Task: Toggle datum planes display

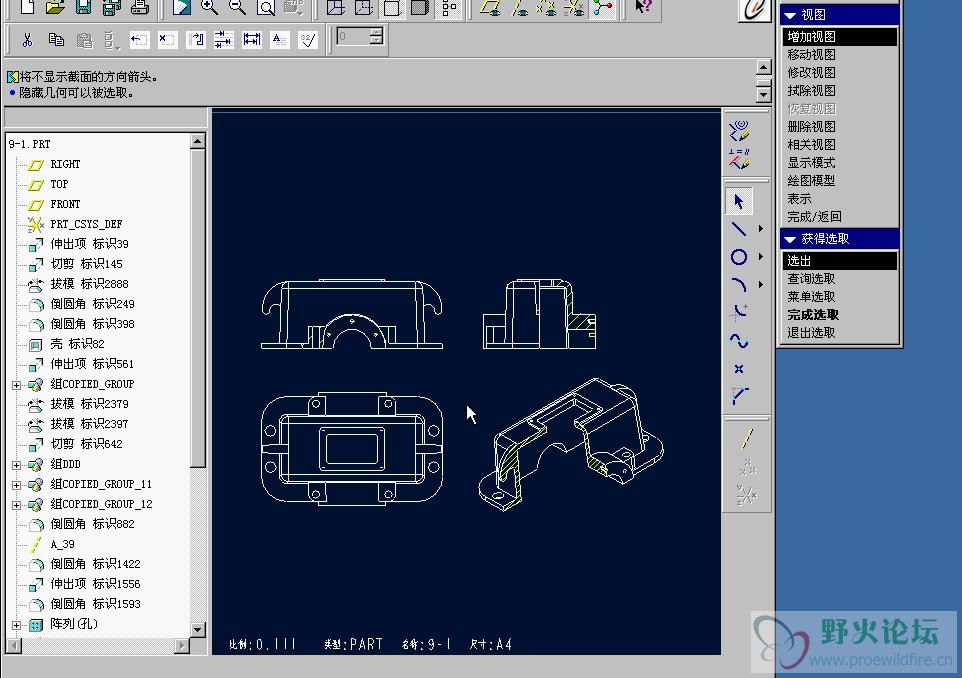Action: (x=490, y=7)
